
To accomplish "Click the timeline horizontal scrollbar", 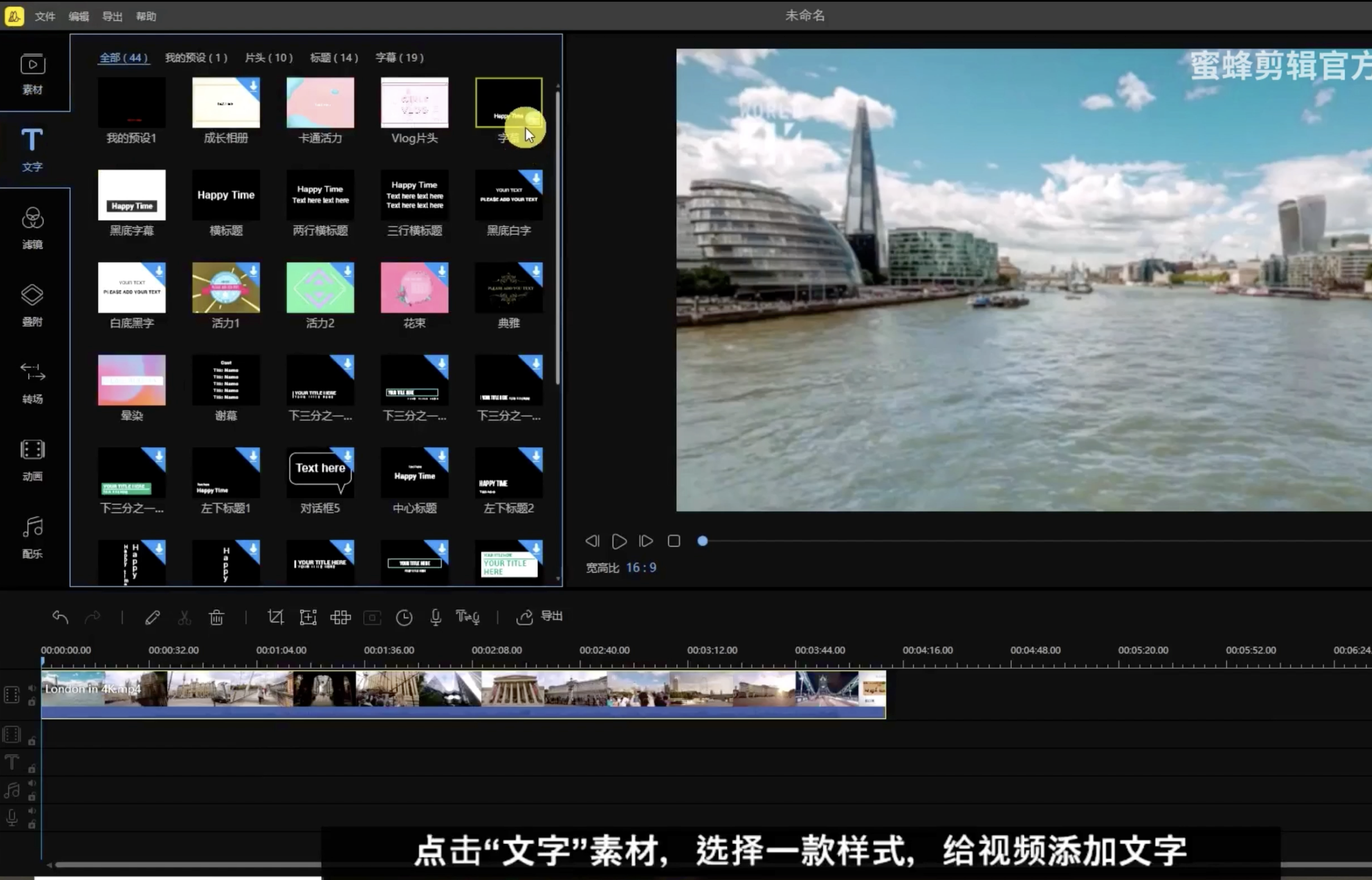I will (189, 865).
